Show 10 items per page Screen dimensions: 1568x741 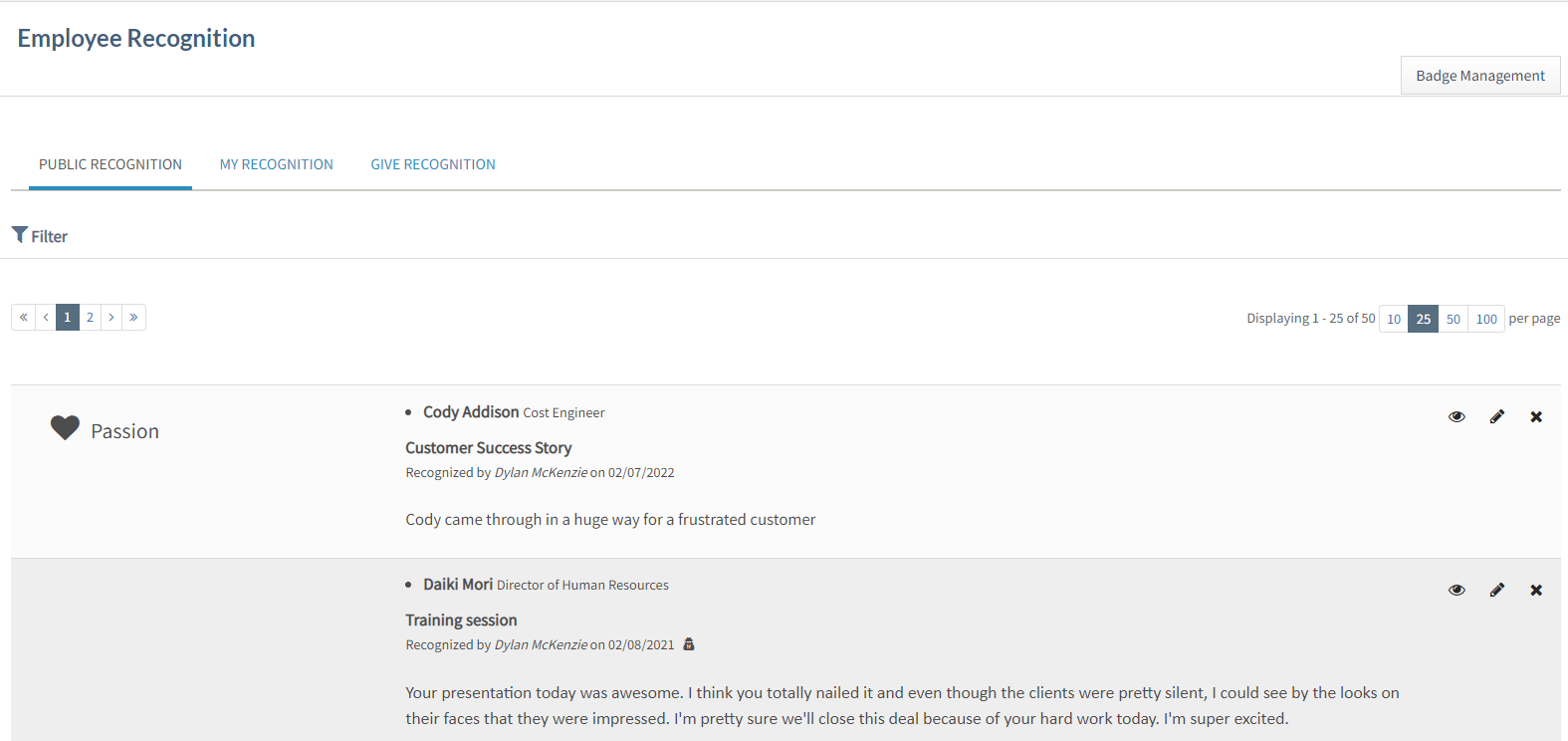[1393, 319]
